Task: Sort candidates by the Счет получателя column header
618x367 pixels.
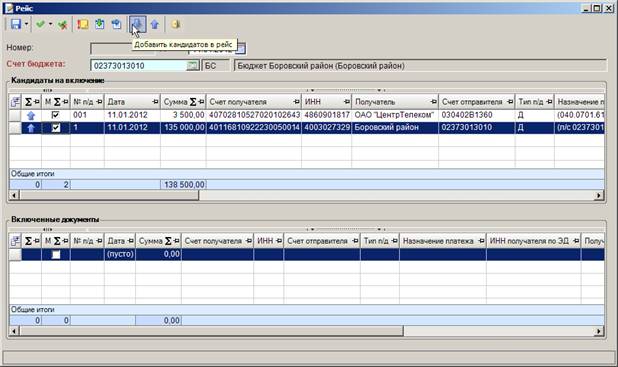Action: (x=254, y=102)
